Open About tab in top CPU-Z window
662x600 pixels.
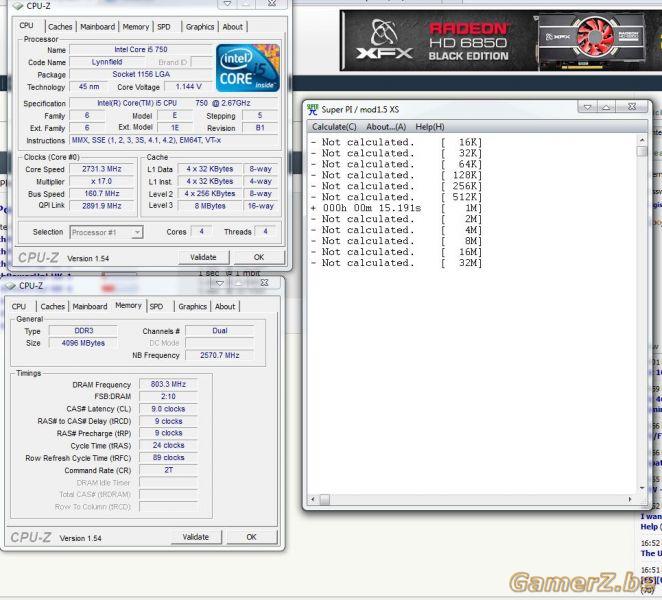pos(233,27)
